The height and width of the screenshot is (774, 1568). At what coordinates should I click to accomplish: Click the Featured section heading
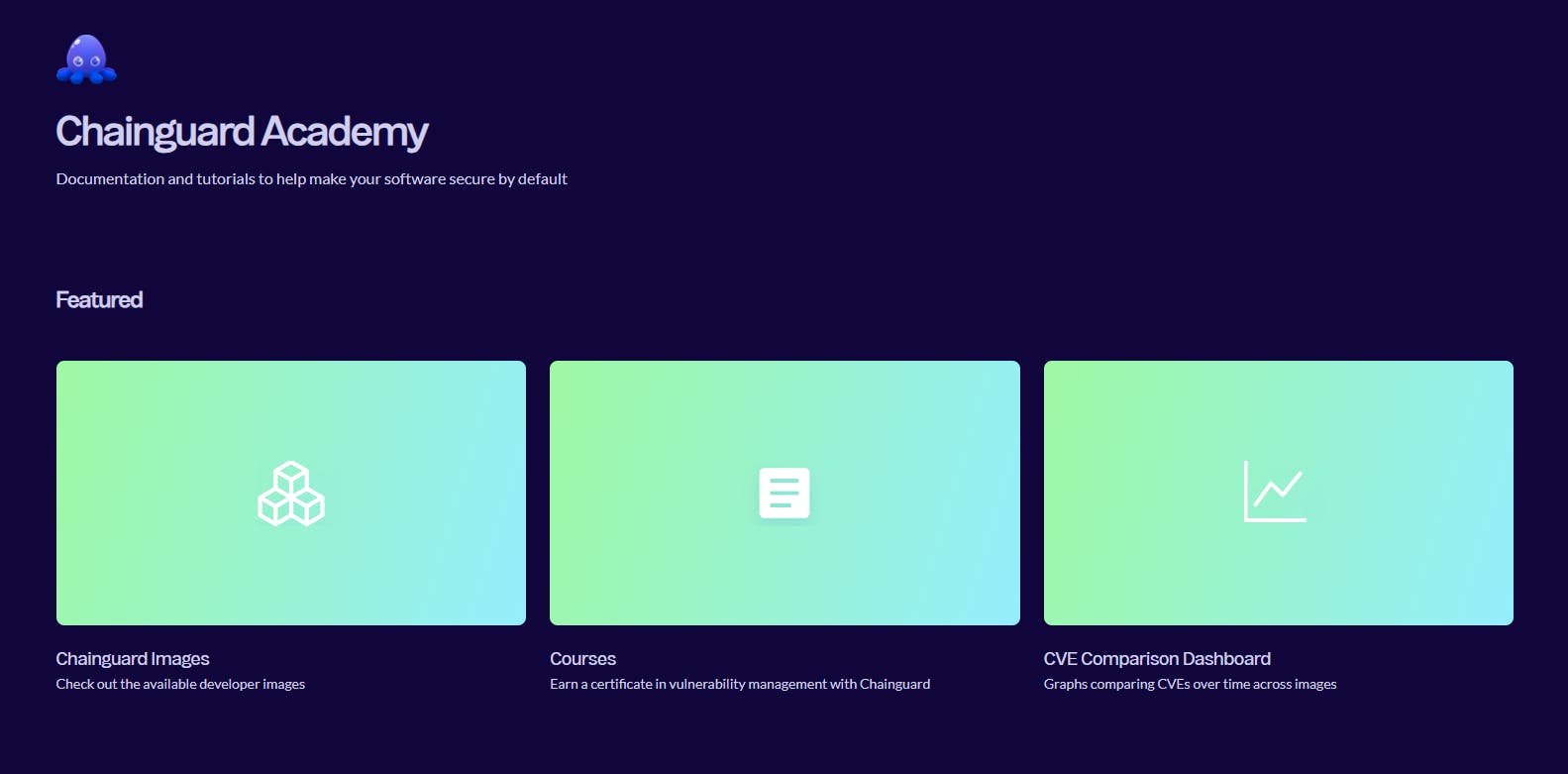[99, 299]
